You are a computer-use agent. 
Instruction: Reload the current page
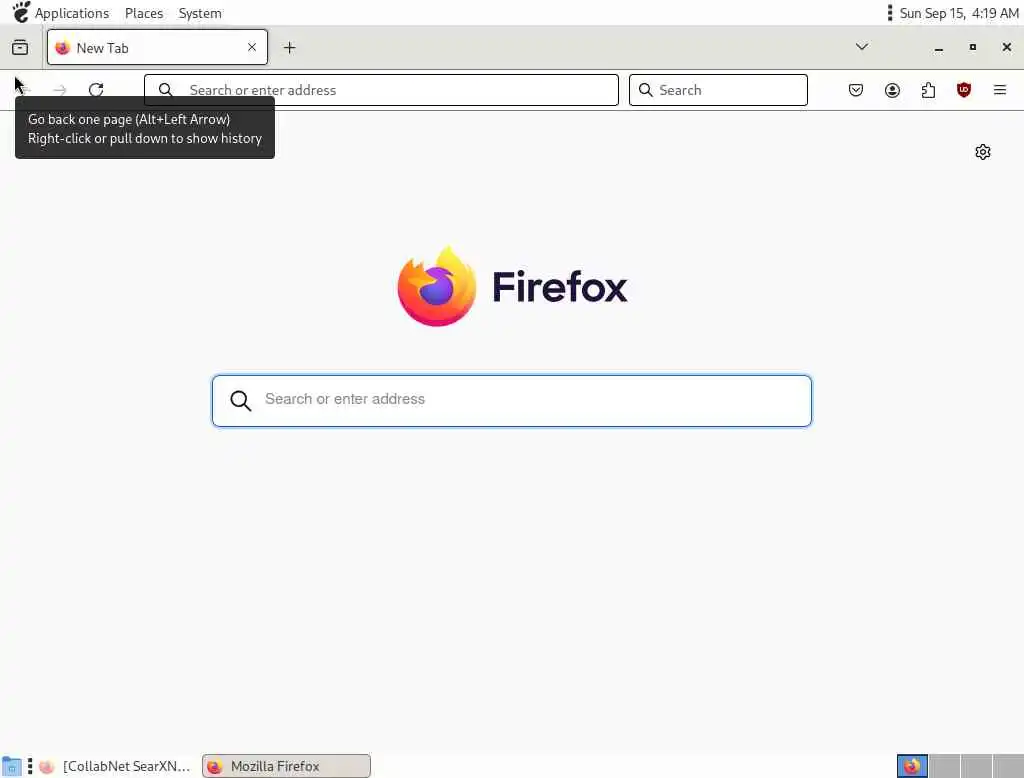pos(96,89)
